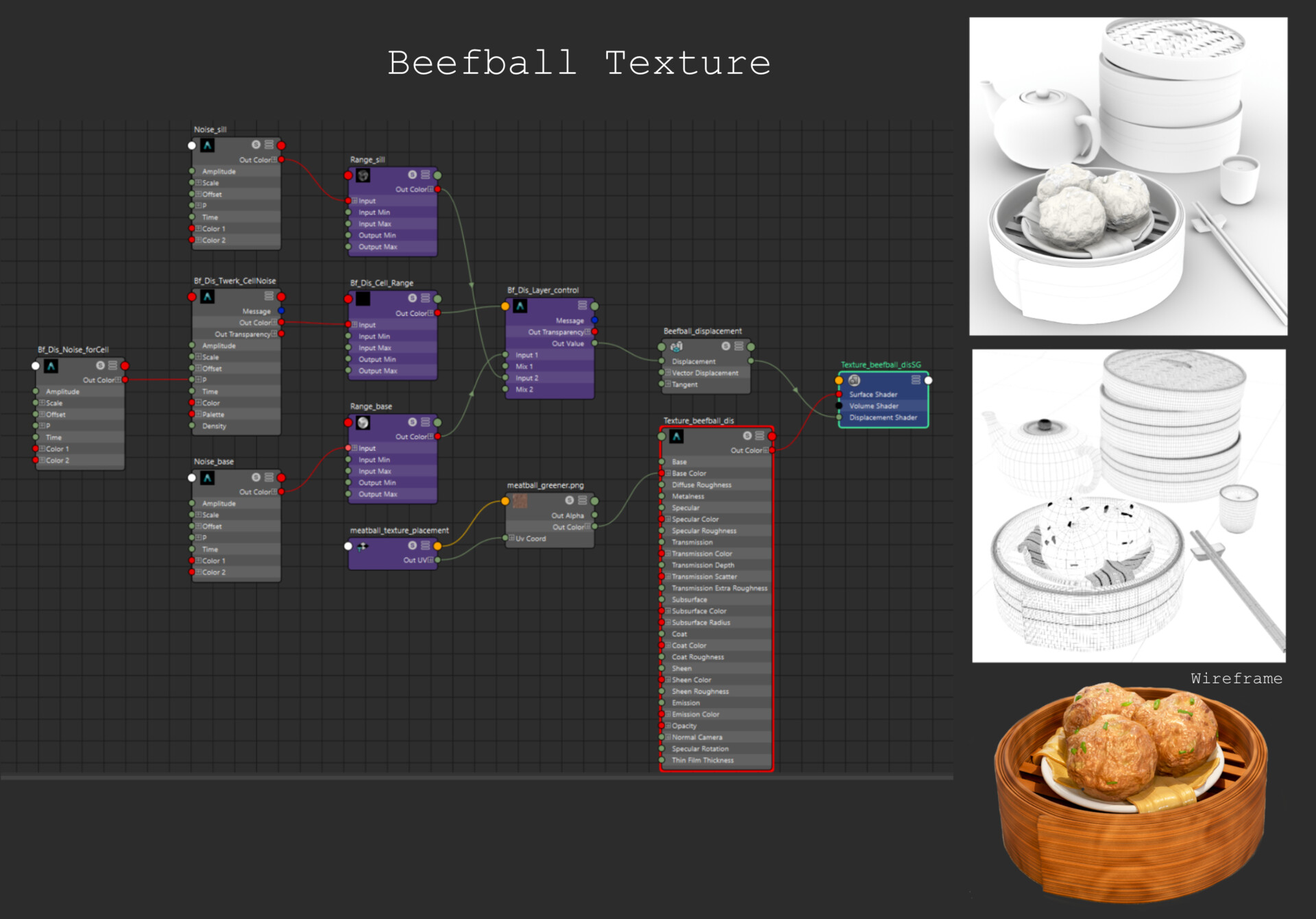Click the Arnold icon on Texture_beefball_dis node
This screenshot has height=919, width=1316.
point(677,437)
